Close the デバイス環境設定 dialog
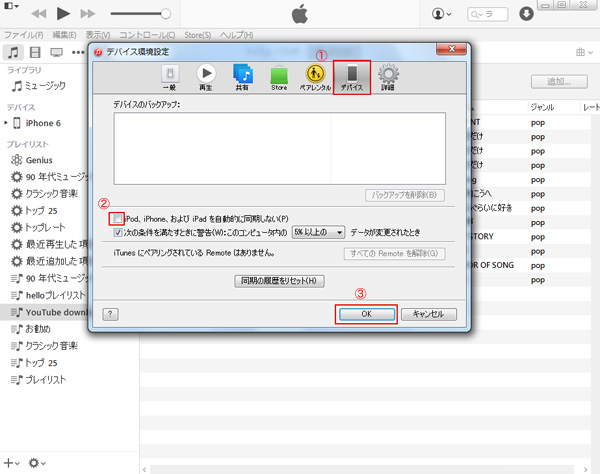This screenshot has height=474, width=600. [x=452, y=49]
